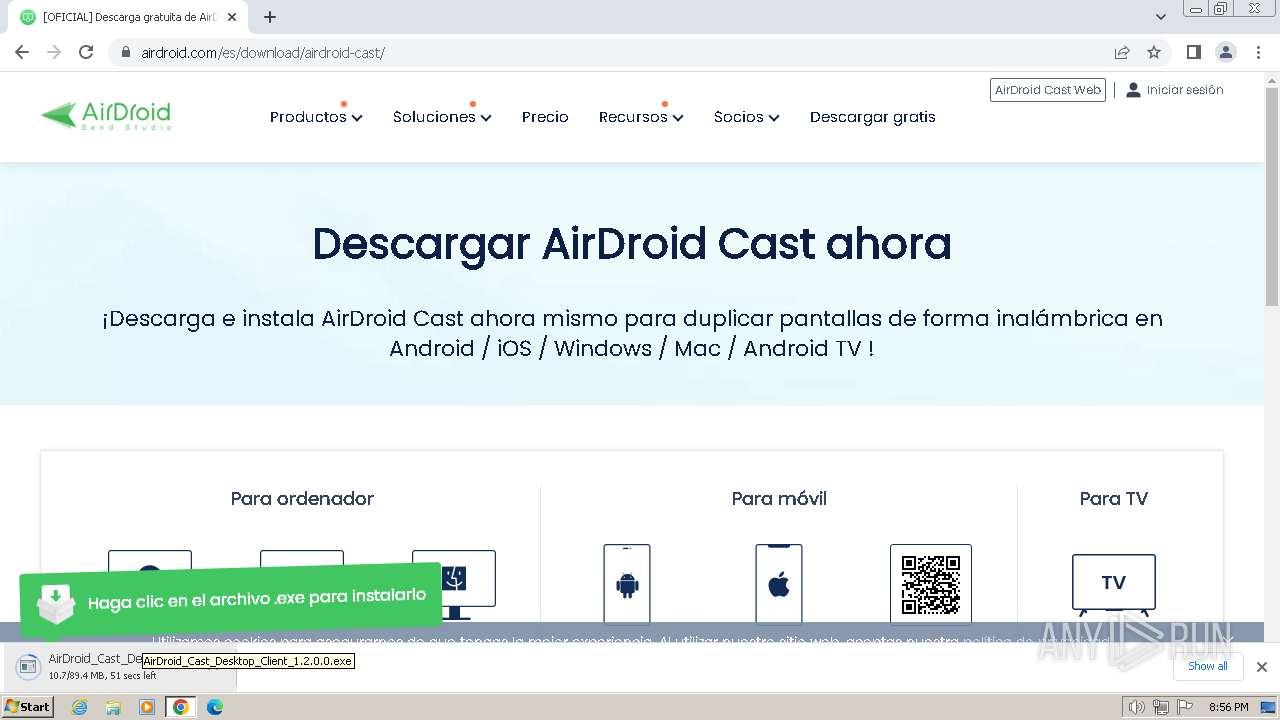Launch Internet Explorer from taskbar
Viewport: 1280px width, 720px height.
(79, 707)
